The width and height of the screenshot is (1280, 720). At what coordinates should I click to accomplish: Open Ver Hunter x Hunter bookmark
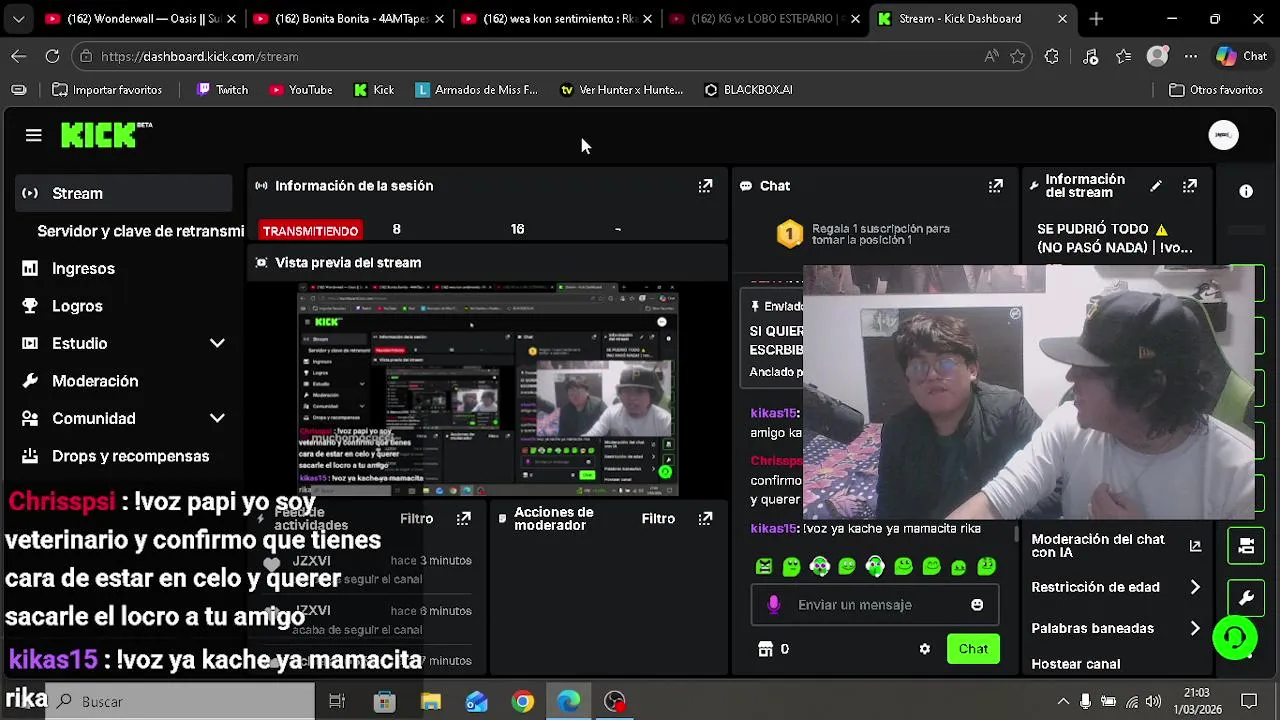tap(621, 90)
